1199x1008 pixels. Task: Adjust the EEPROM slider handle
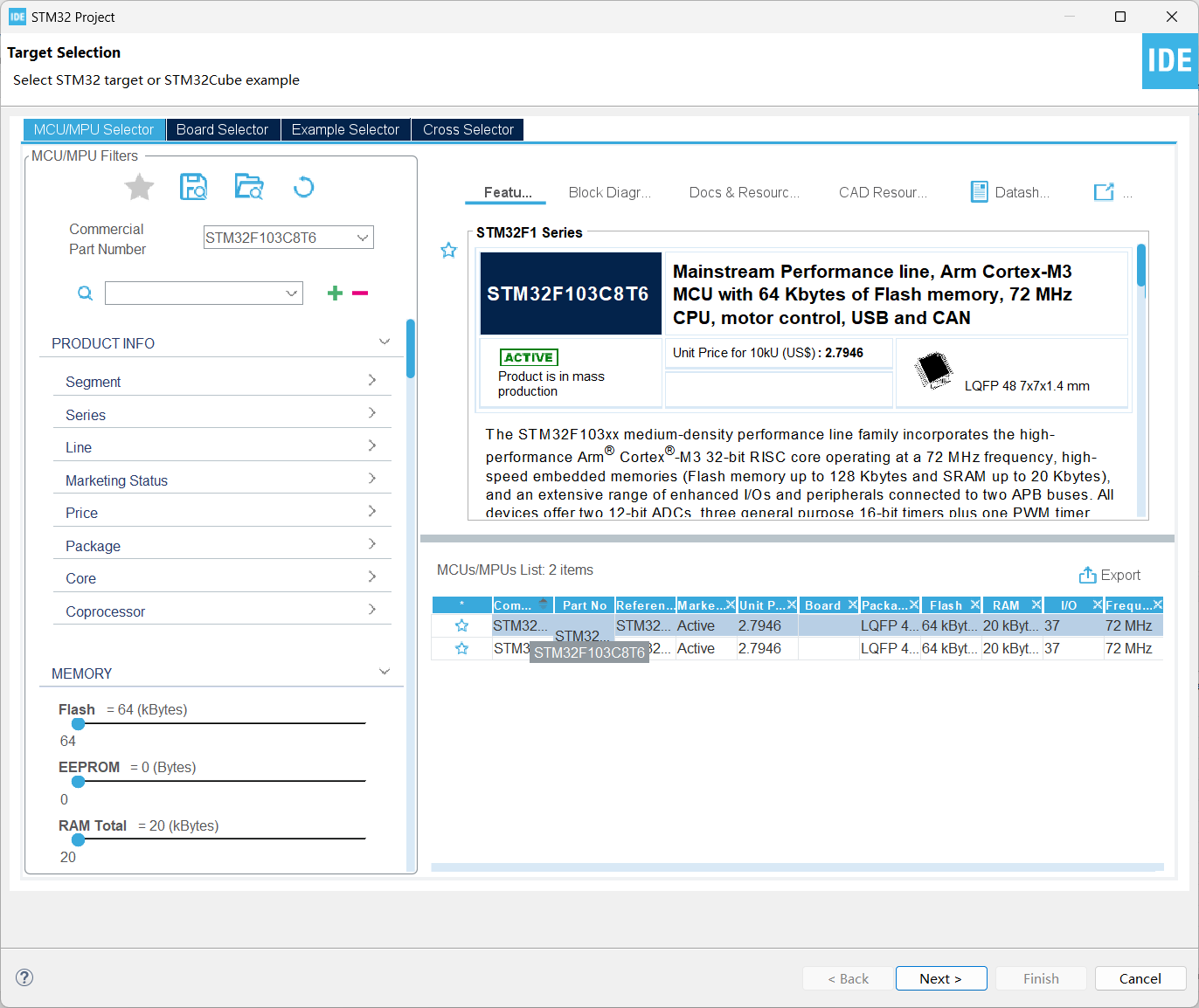click(x=79, y=781)
